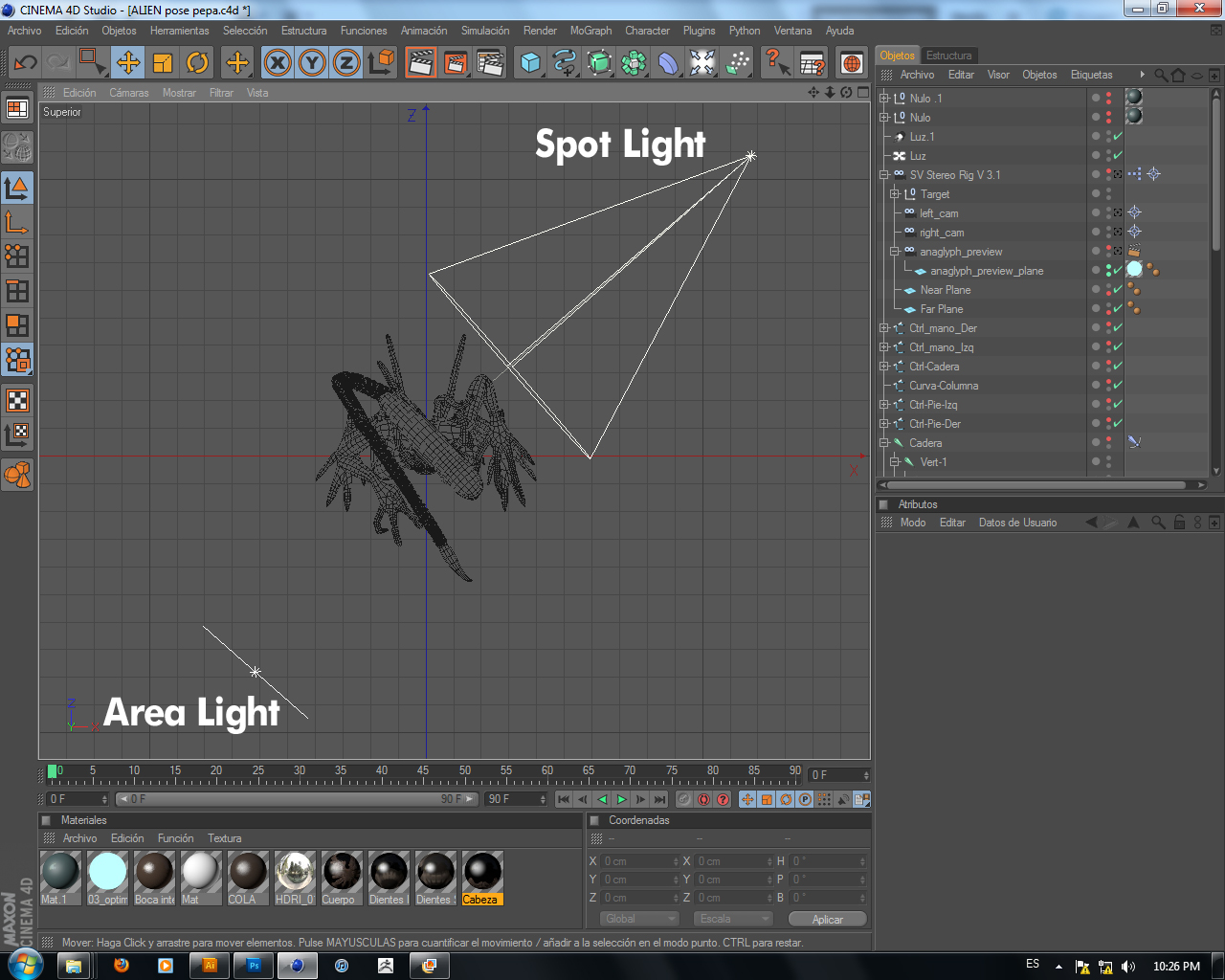The image size is (1225, 980).
Task: Play the animation forward
Action: [621, 799]
